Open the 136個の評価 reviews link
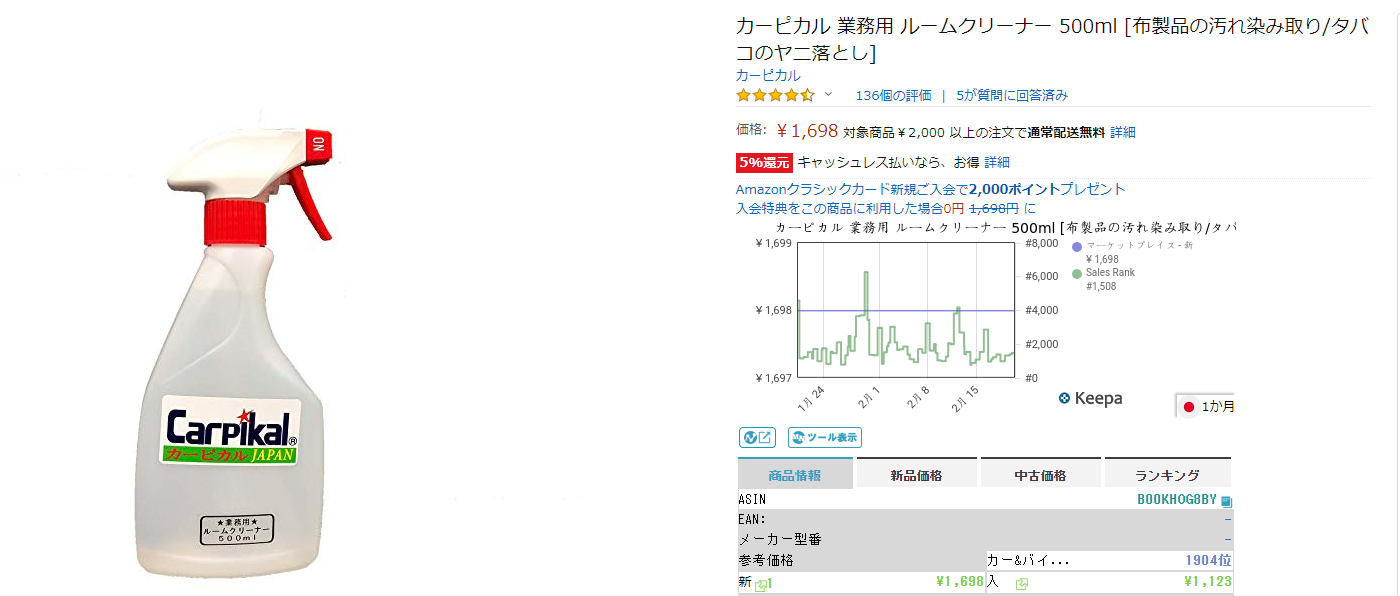Image resolution: width=1400 pixels, height=596 pixels. 893,96
